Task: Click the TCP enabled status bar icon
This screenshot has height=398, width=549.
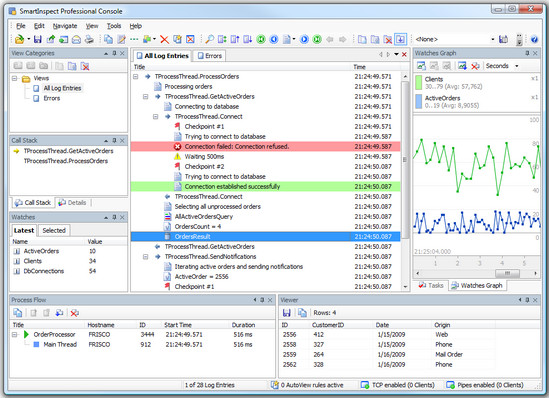Action: 364,385
